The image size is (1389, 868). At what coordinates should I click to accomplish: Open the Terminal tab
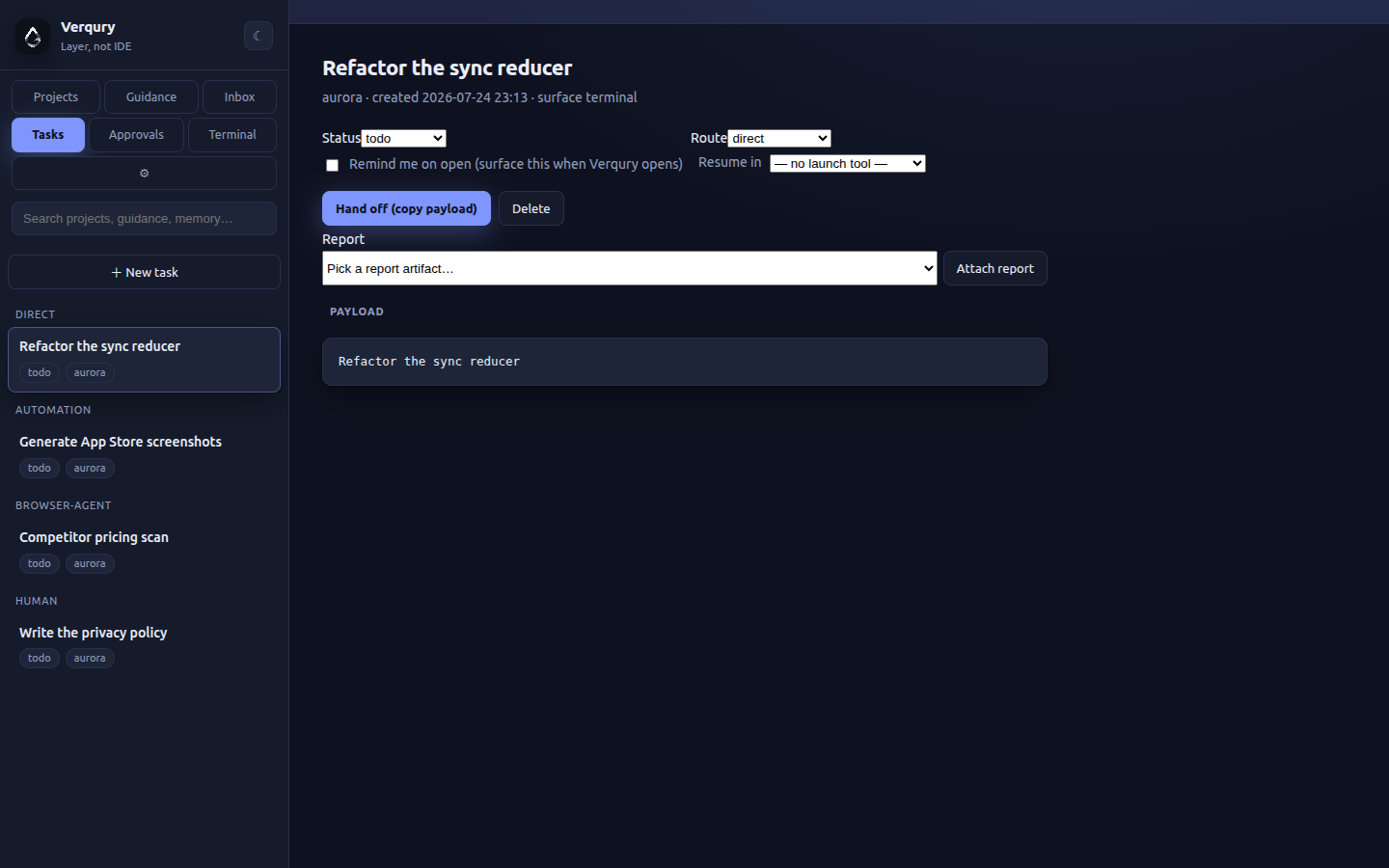coord(232,135)
